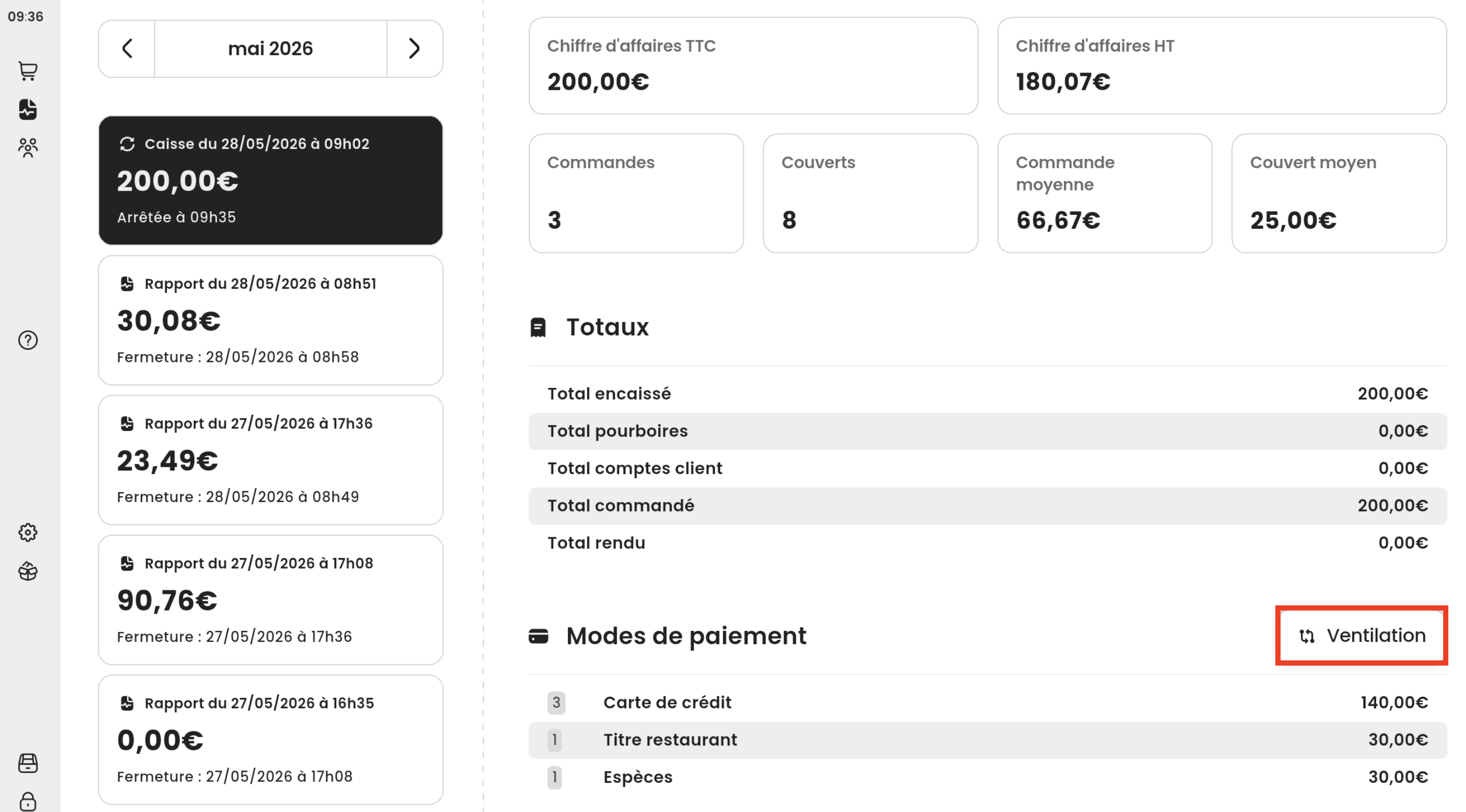1466x812 pixels.
Task: Click the Totaux section heading
Action: 607,328
